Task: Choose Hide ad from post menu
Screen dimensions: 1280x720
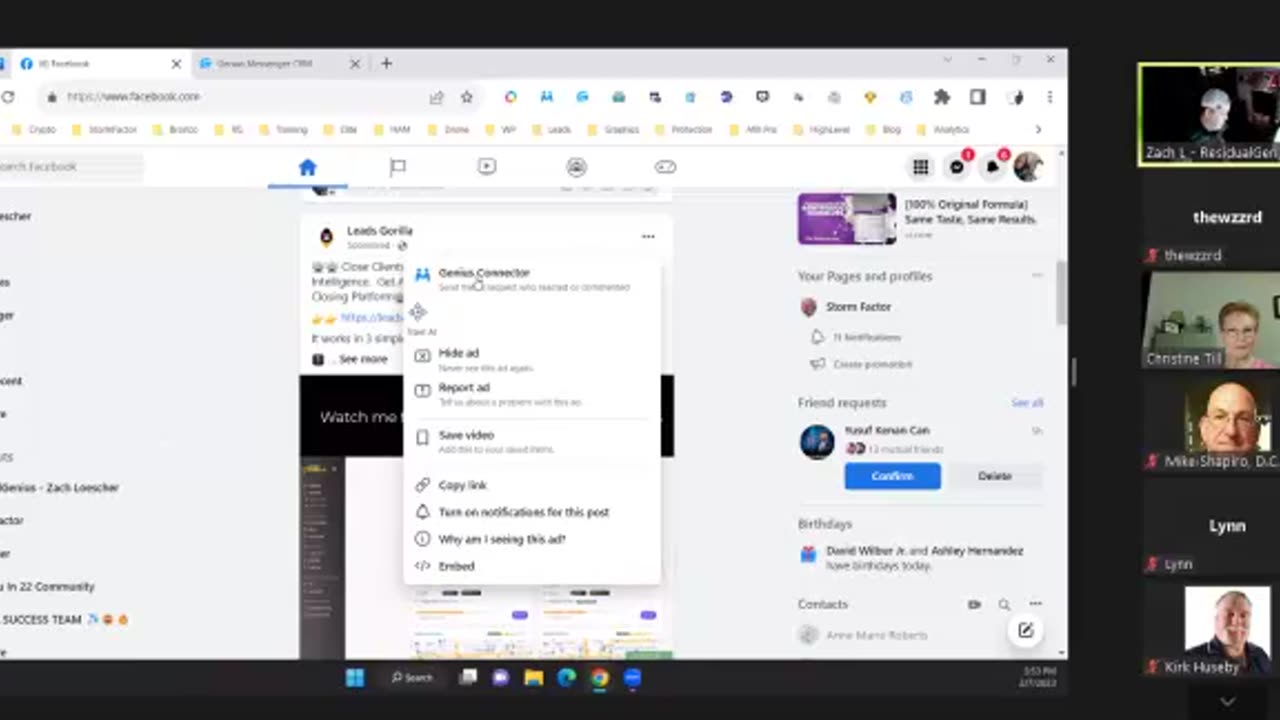Action: (532, 359)
